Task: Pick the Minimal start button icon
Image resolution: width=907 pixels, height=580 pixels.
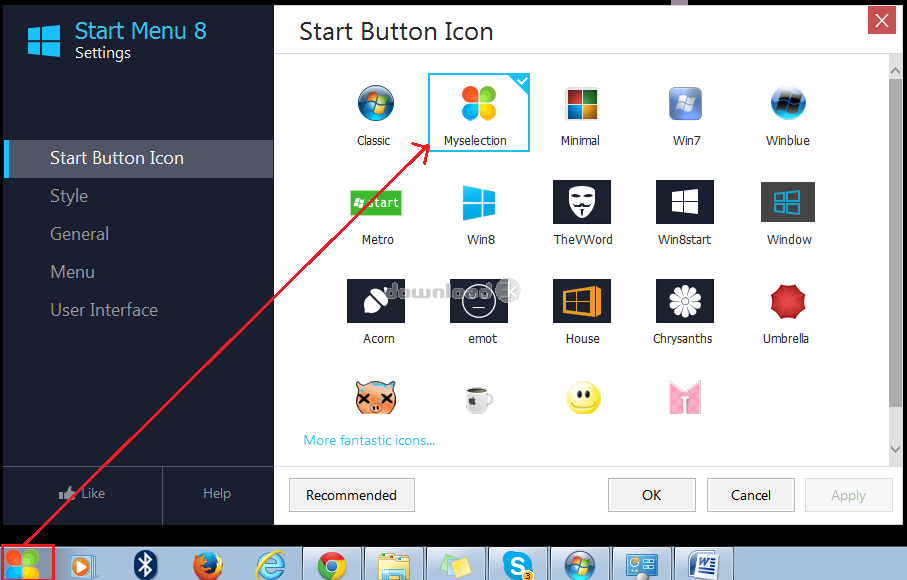Action: pos(581,114)
